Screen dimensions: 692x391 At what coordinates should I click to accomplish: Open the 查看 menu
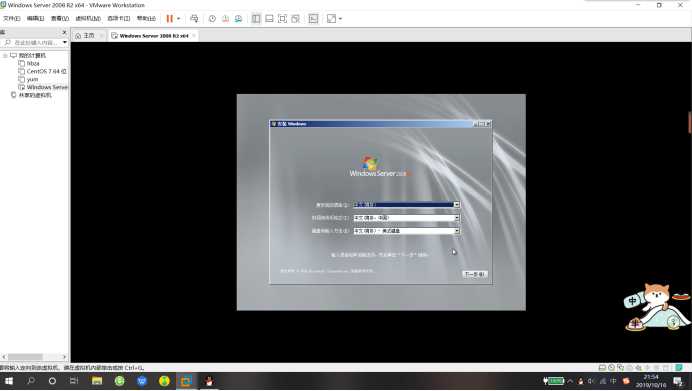point(60,19)
